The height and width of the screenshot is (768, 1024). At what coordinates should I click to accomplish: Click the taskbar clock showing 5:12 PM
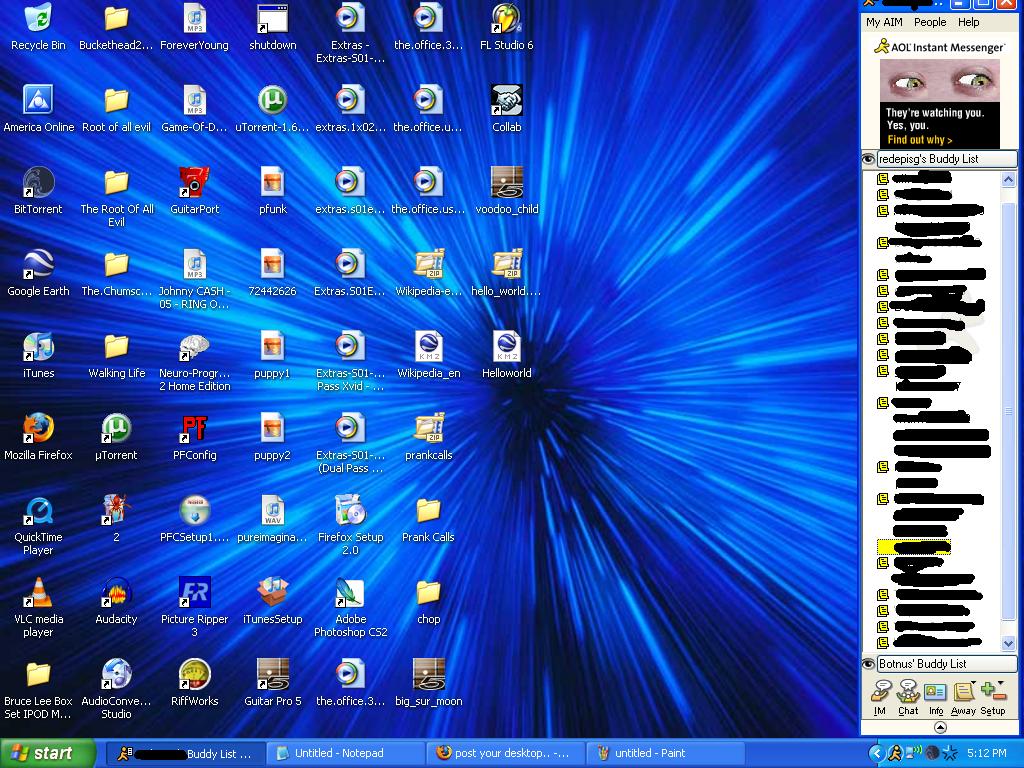pyautogui.click(x=987, y=753)
